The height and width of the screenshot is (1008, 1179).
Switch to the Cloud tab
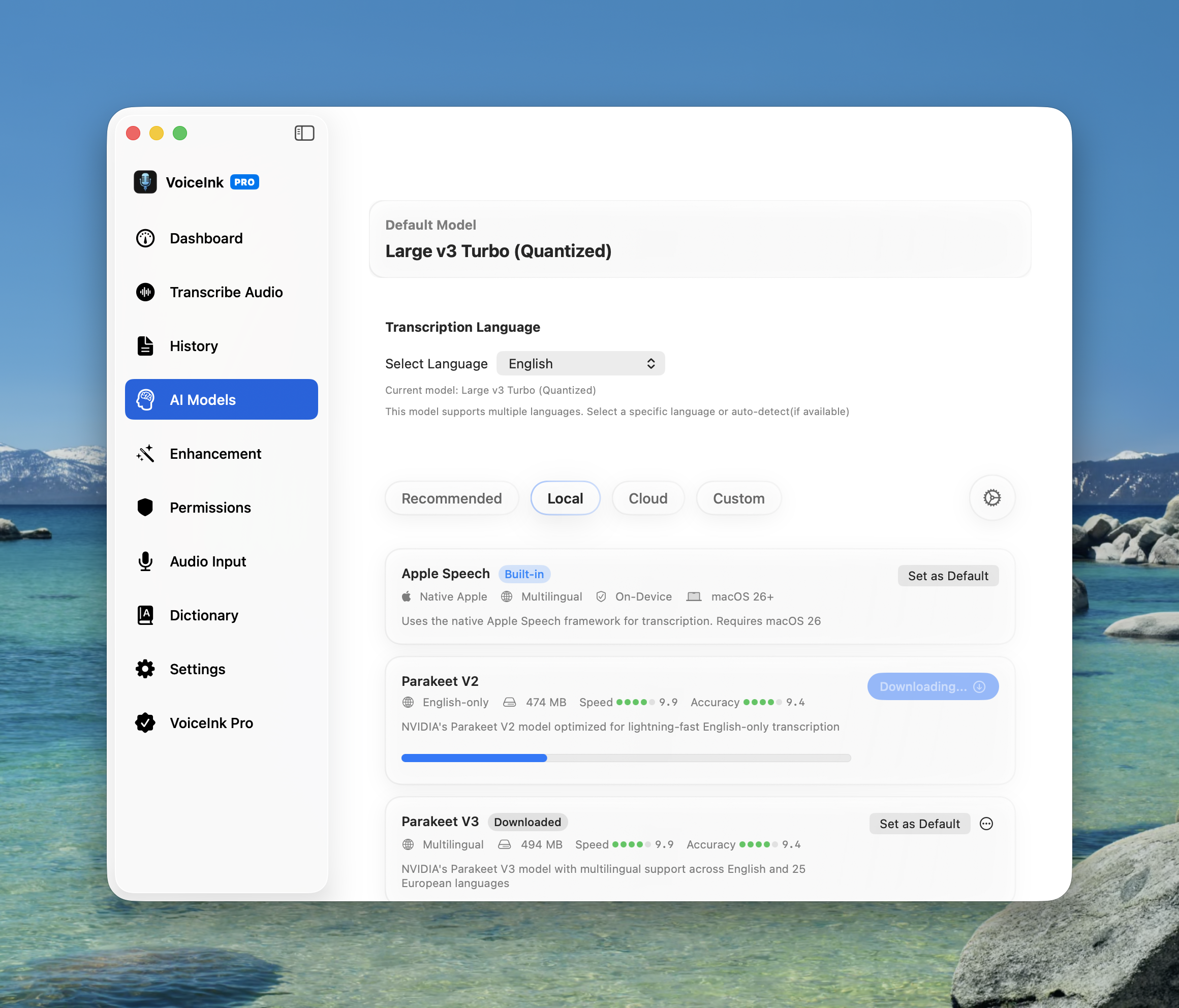point(648,498)
